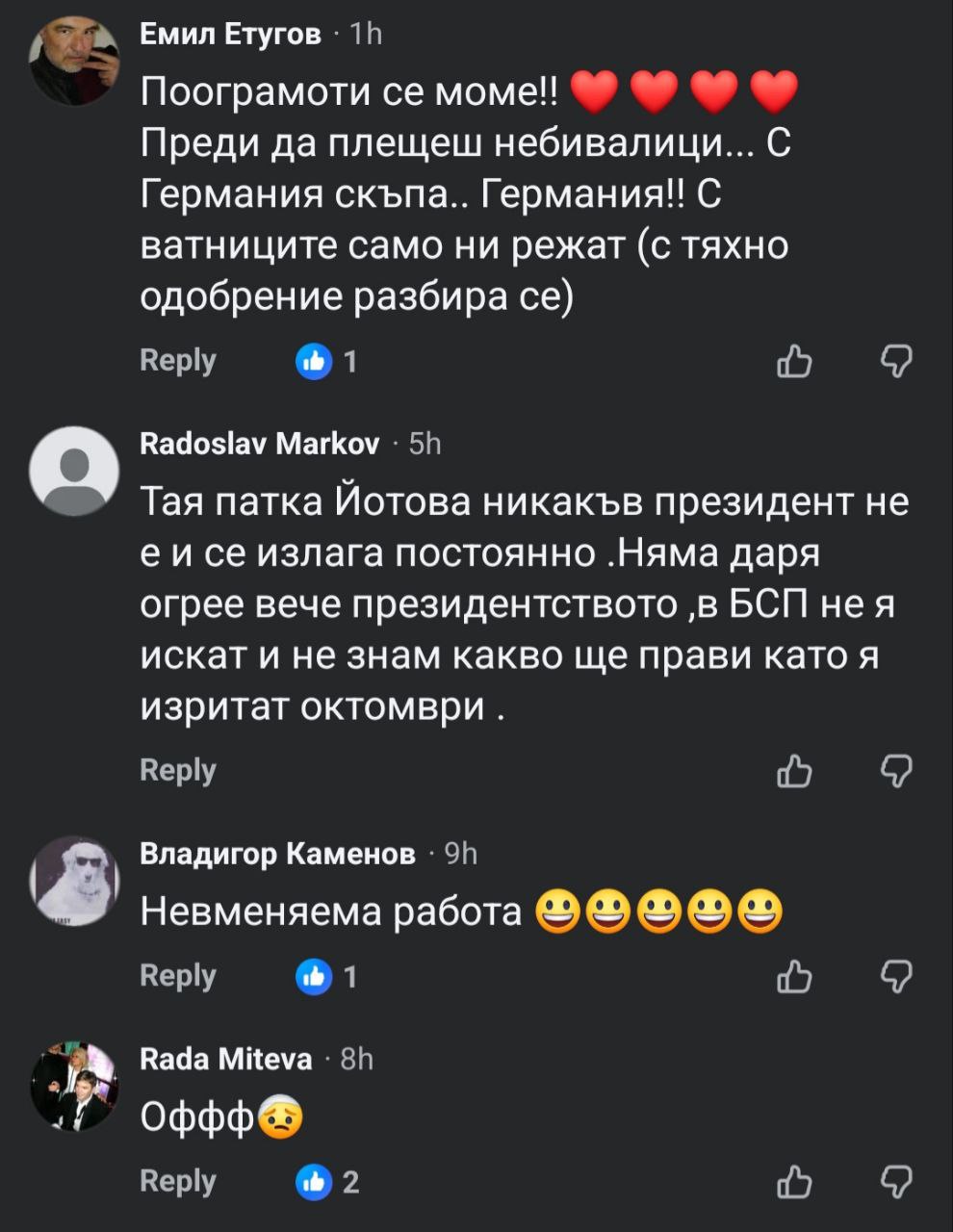The width and height of the screenshot is (953, 1232).
Task: Reply to Rada Miteva's comment
Action: (x=178, y=1180)
